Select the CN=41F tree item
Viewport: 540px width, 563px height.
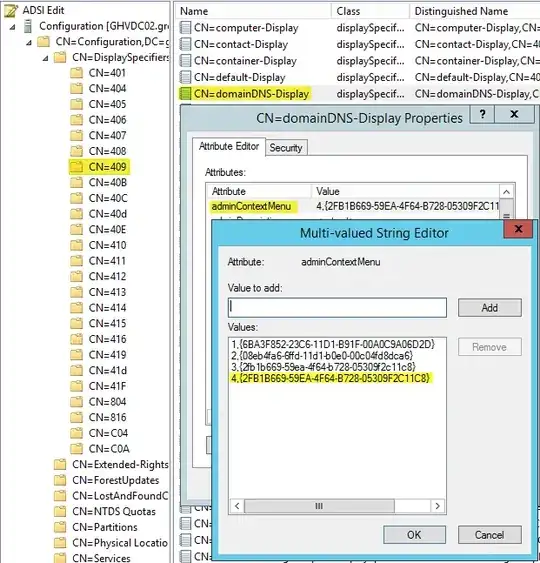107,386
